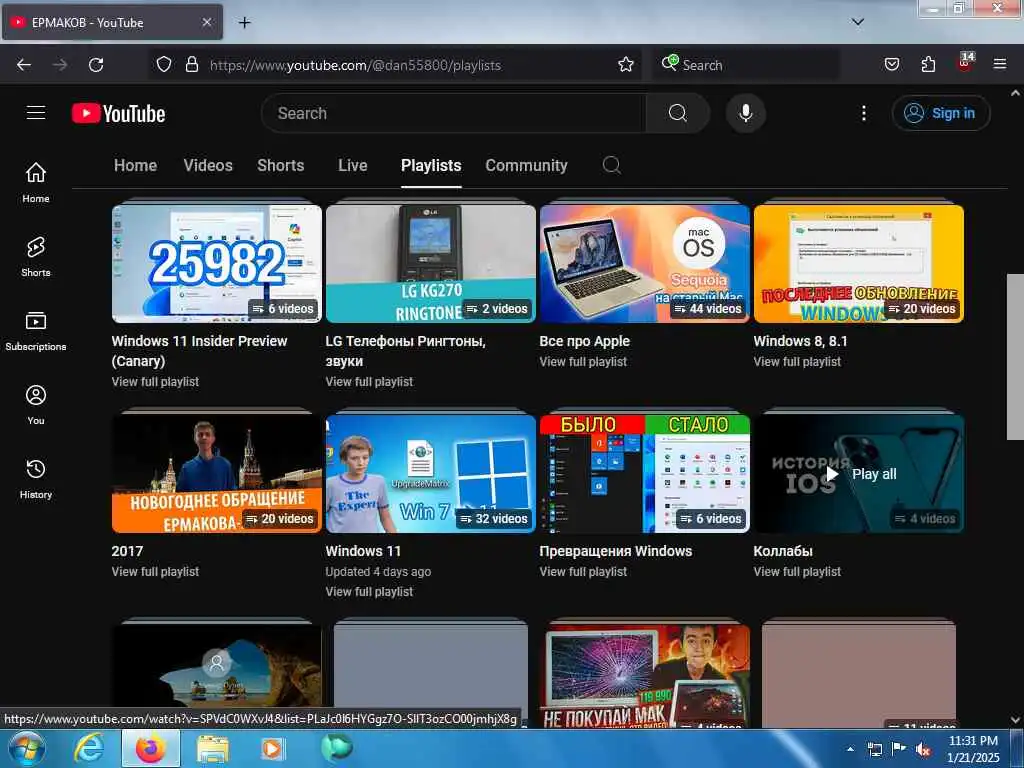Close the ЕРМАКОВ YouTube tab

click(x=206, y=22)
